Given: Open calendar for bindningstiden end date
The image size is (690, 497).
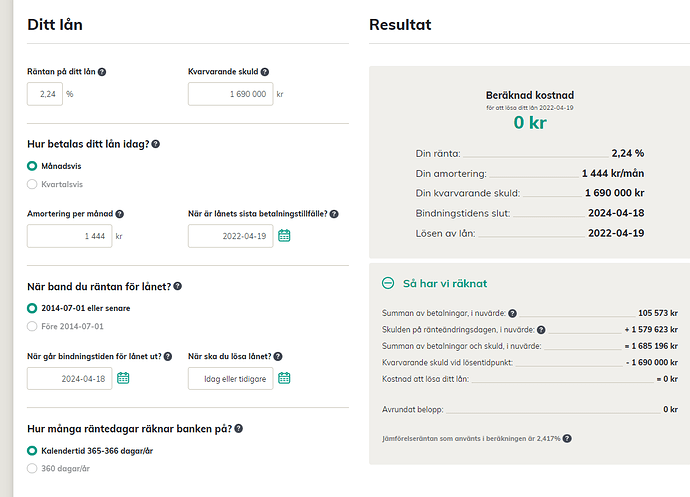Looking at the screenshot, I should pos(123,378).
